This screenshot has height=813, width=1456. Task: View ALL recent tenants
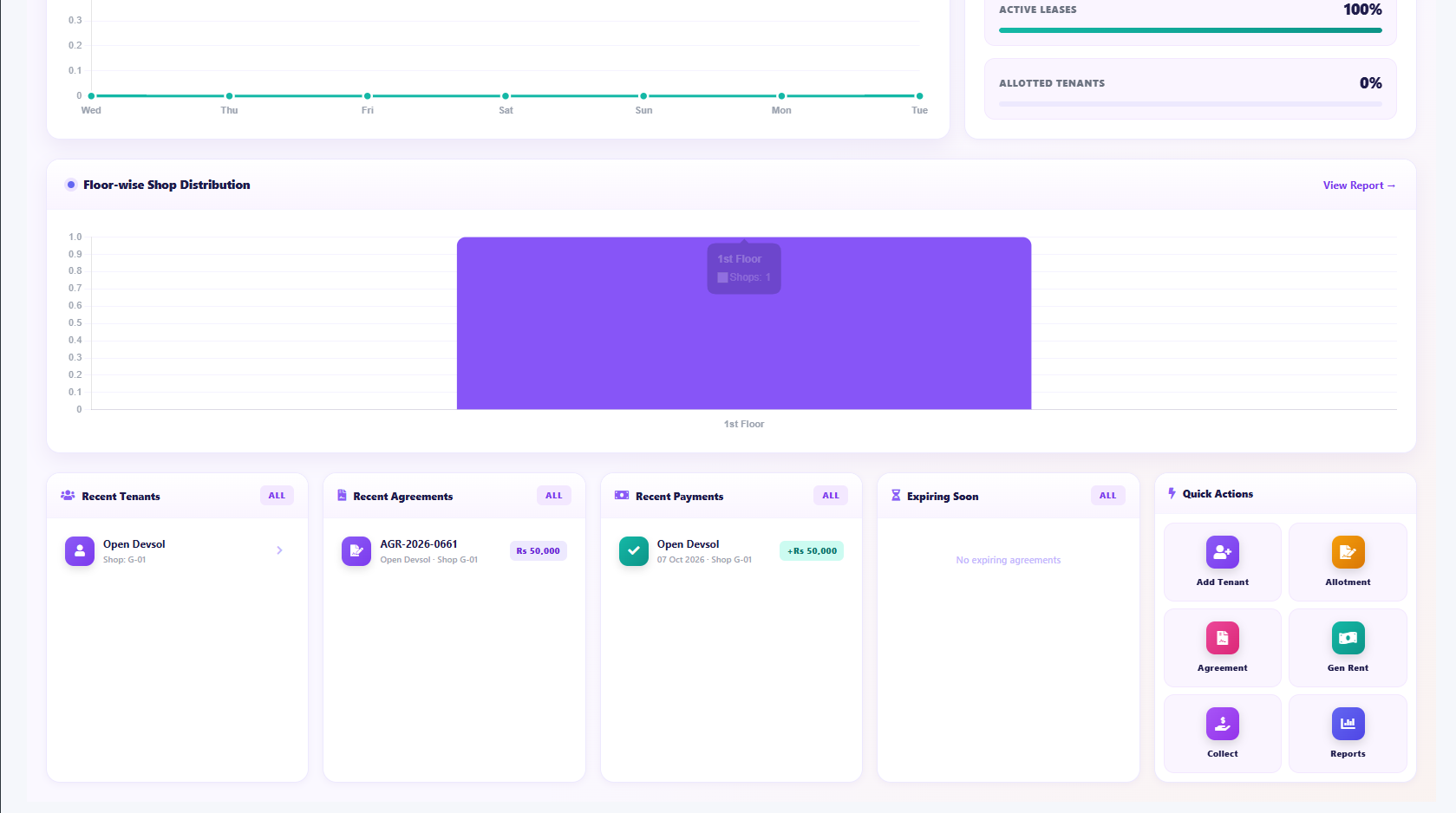277,496
